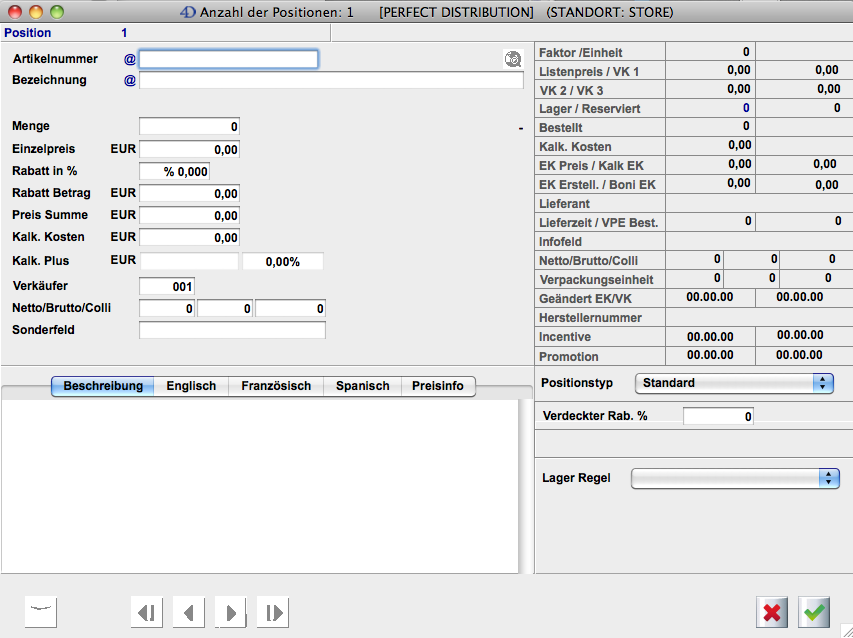Image resolution: width=853 pixels, height=638 pixels.
Task: Select the Französisch tab
Action: [276, 386]
